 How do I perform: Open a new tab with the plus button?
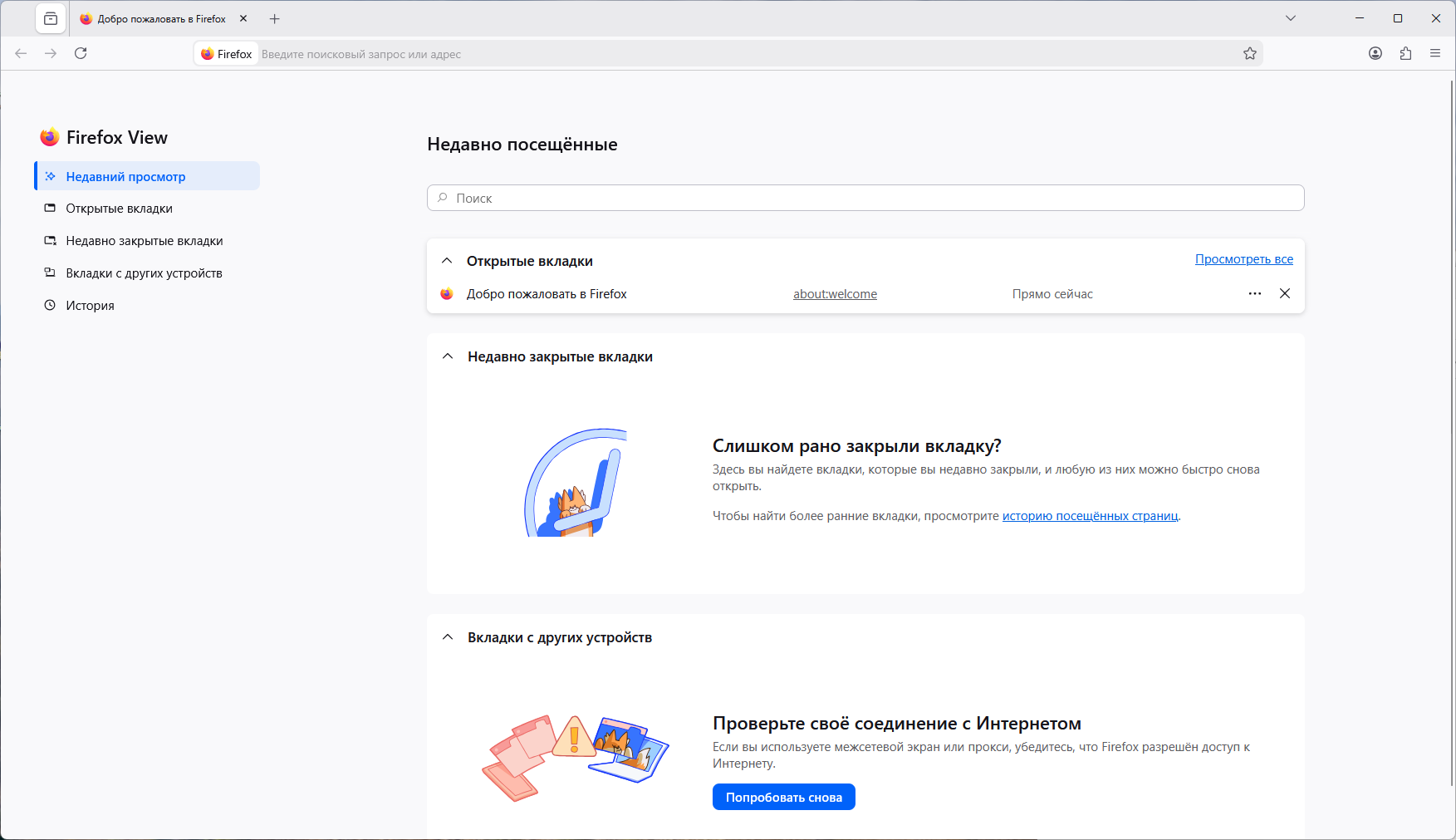click(x=275, y=18)
